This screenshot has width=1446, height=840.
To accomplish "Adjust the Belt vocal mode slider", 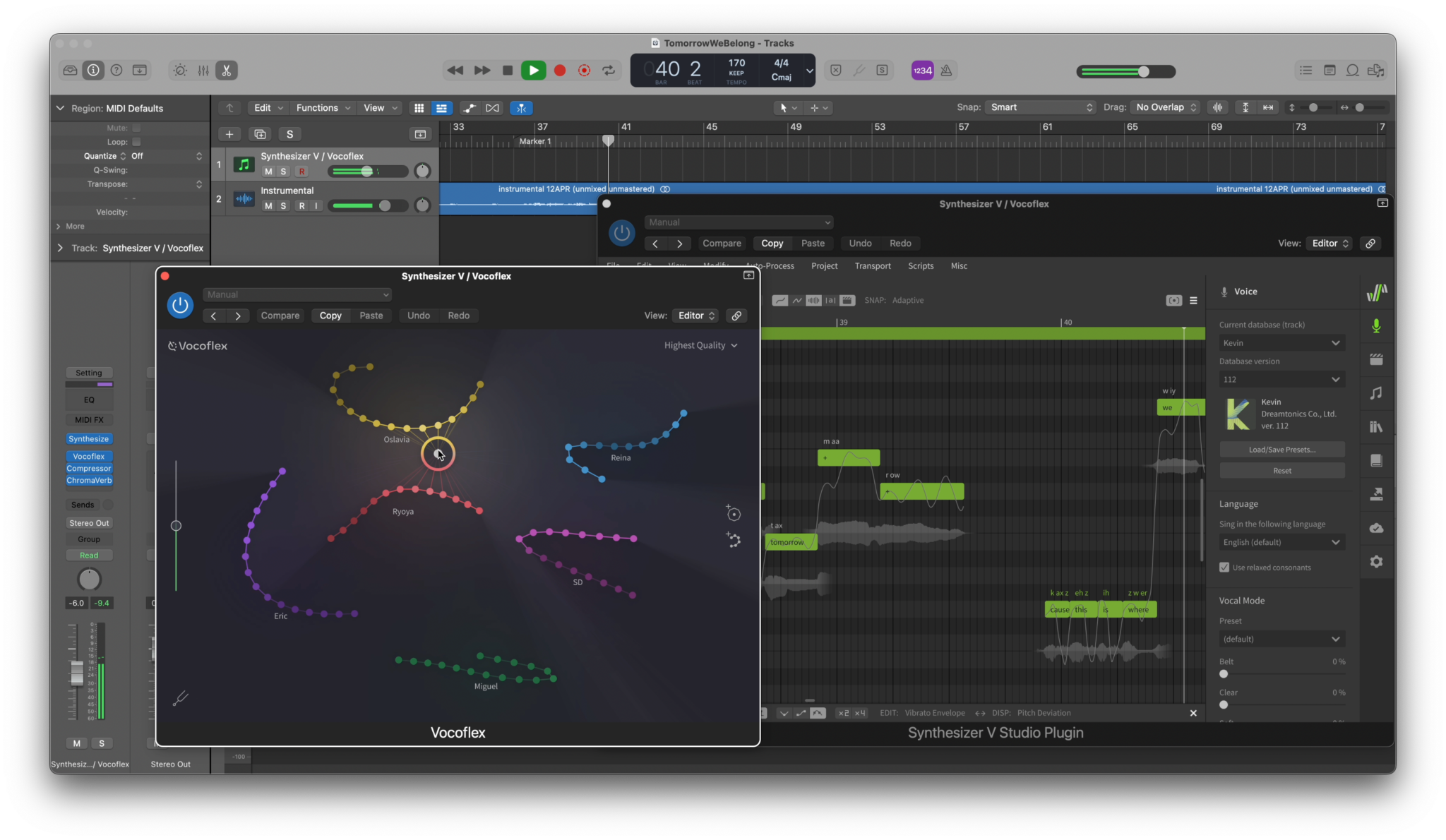I will 1224,673.
